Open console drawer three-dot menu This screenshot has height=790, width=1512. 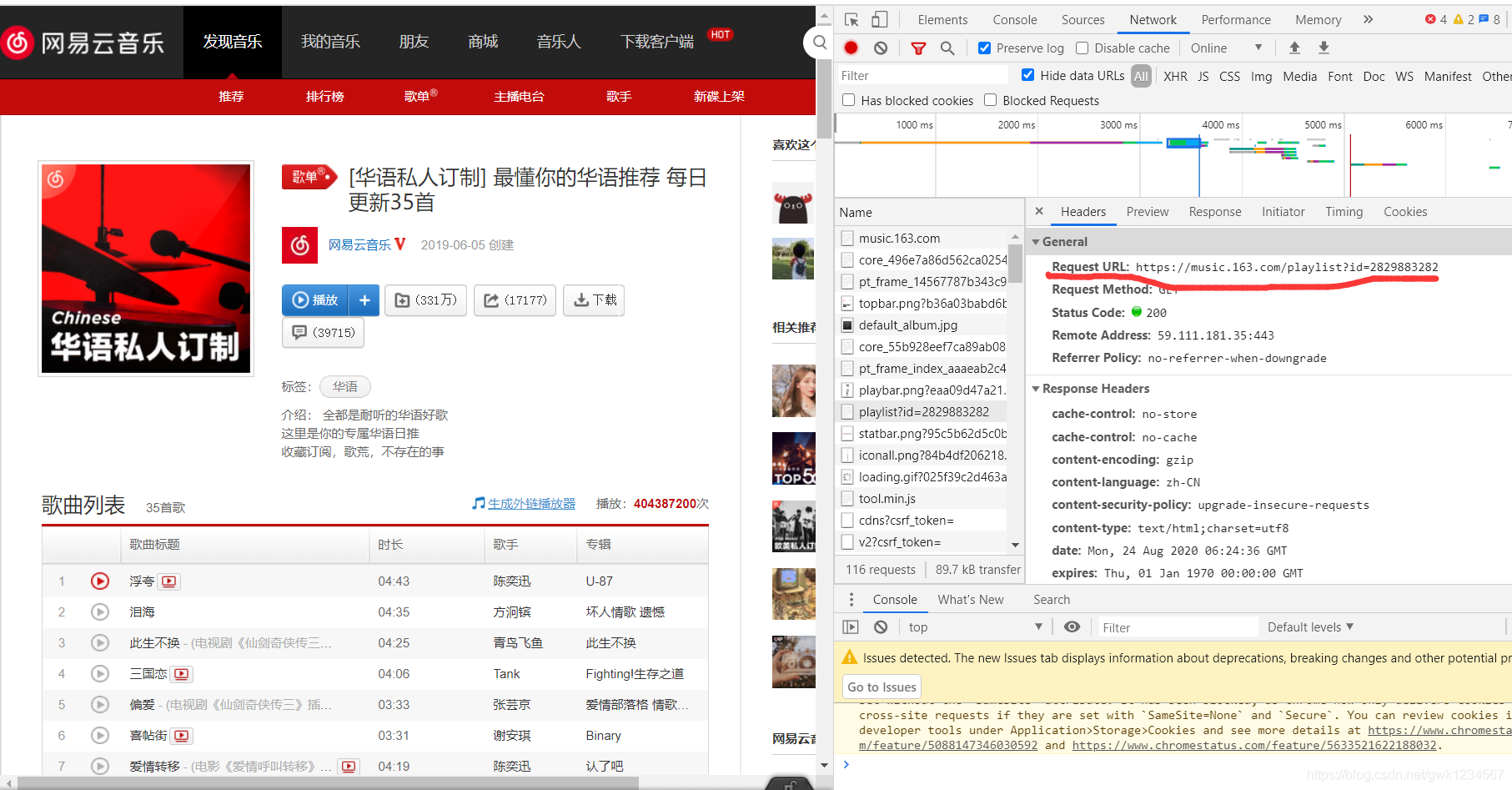pyautogui.click(x=851, y=599)
